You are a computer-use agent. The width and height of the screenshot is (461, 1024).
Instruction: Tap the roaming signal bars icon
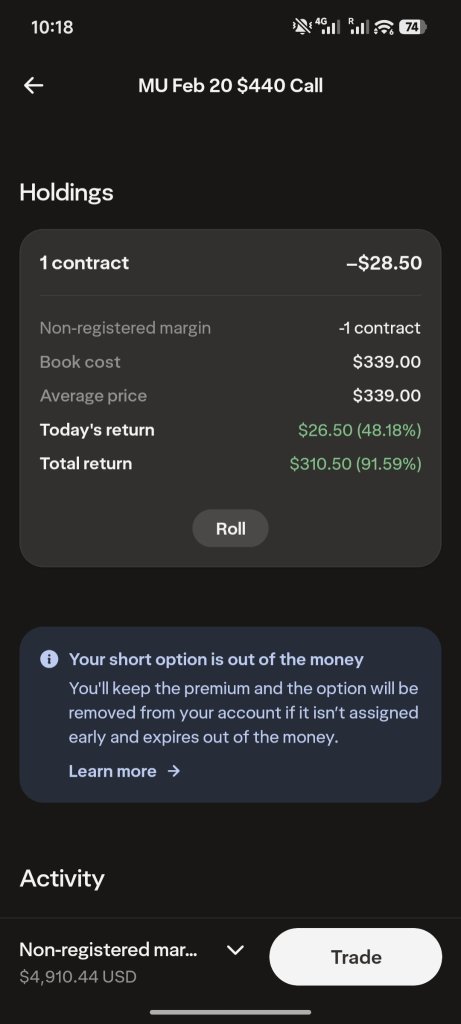tap(359, 26)
